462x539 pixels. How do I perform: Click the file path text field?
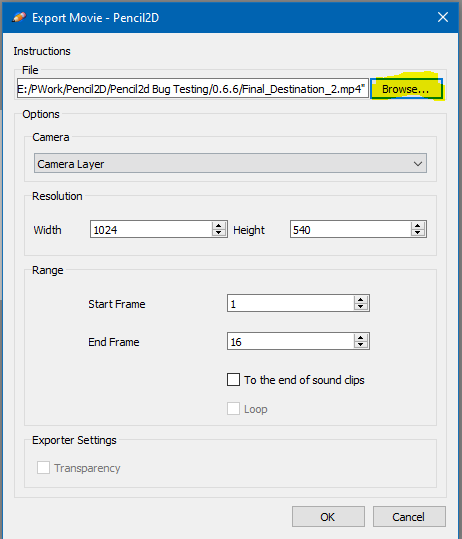click(193, 89)
